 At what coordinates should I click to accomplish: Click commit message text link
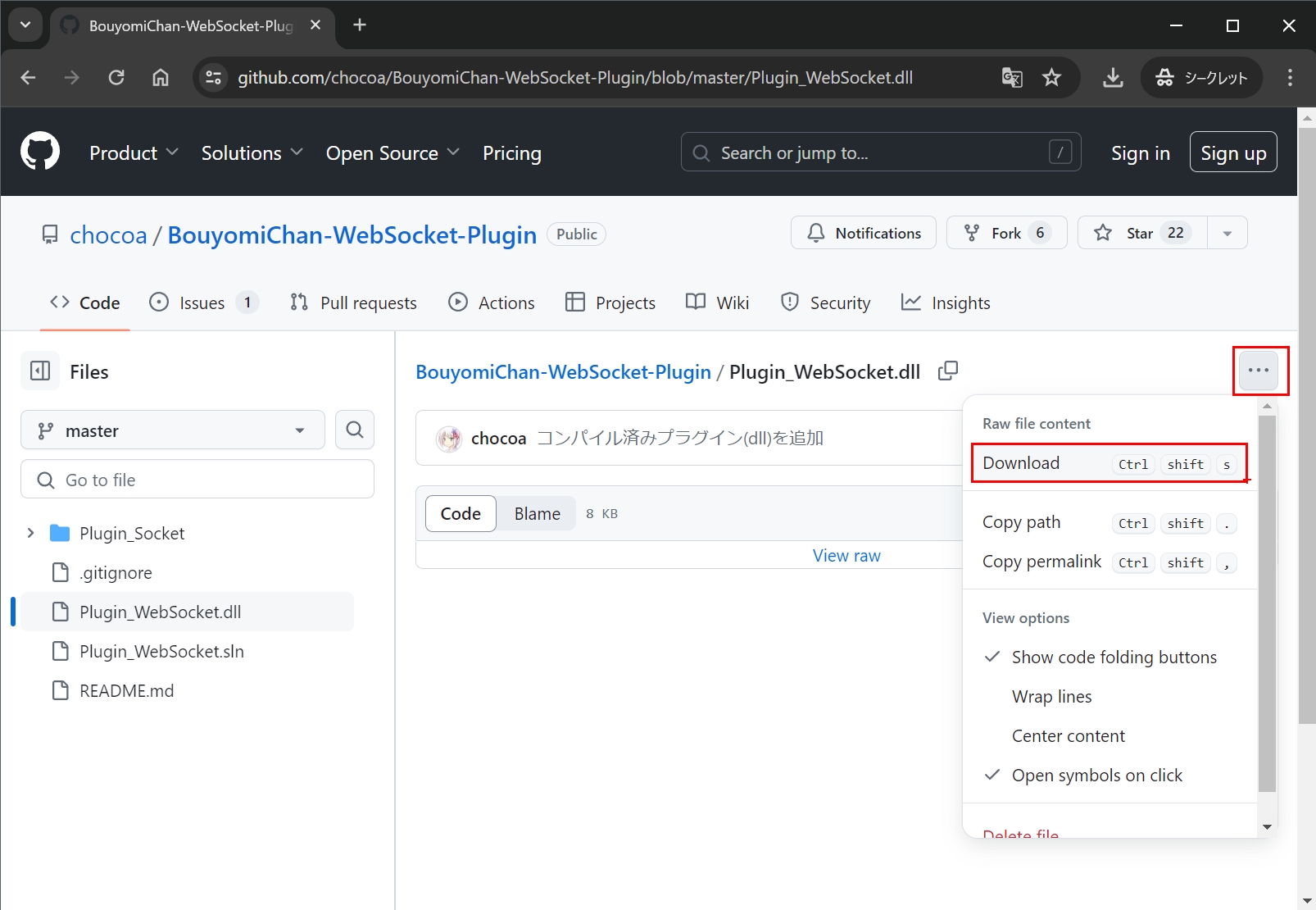tap(680, 439)
